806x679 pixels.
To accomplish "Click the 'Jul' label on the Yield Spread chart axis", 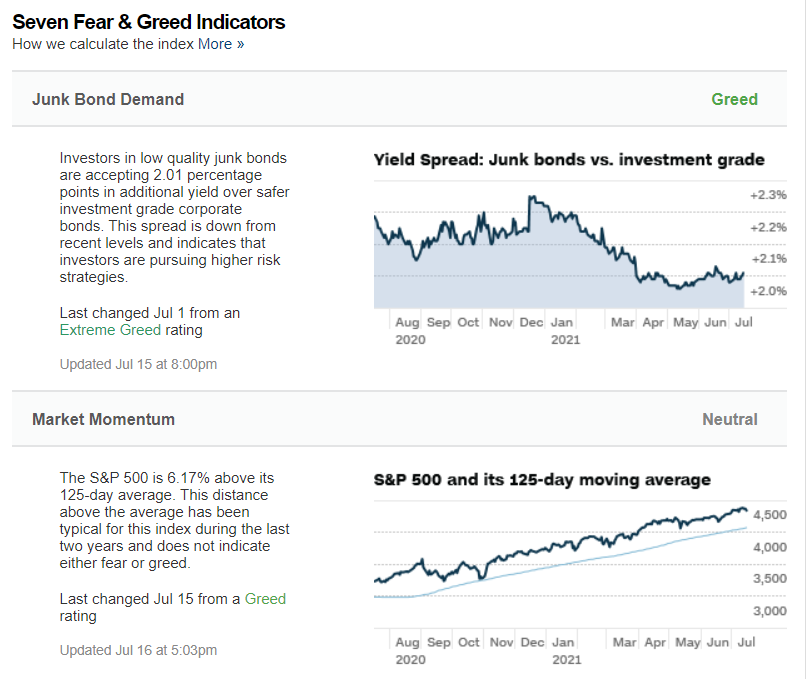I will 743,322.
